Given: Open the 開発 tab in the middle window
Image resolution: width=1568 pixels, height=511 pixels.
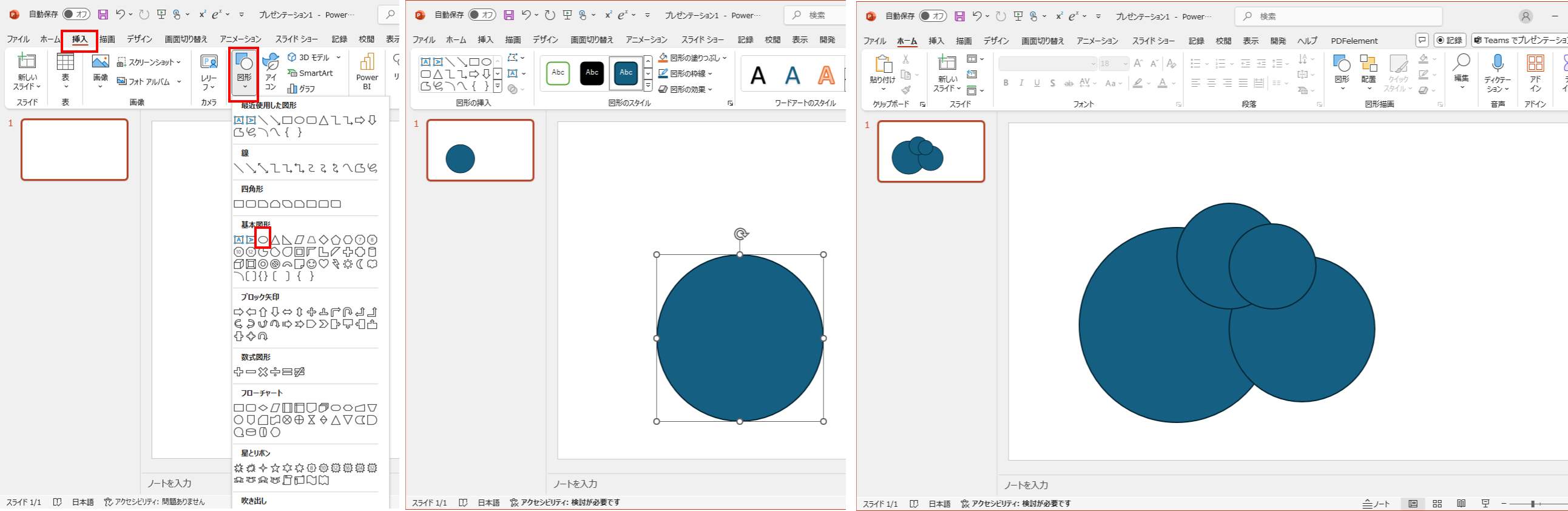Looking at the screenshot, I should [827, 39].
